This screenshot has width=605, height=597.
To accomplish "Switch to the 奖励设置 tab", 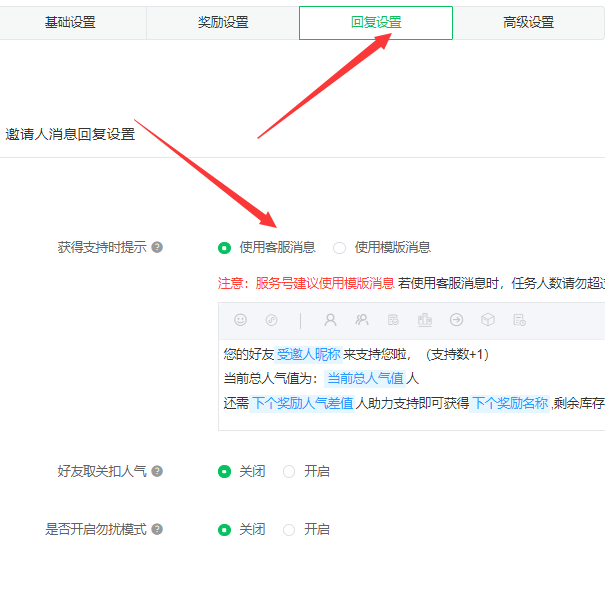I will coord(223,22).
